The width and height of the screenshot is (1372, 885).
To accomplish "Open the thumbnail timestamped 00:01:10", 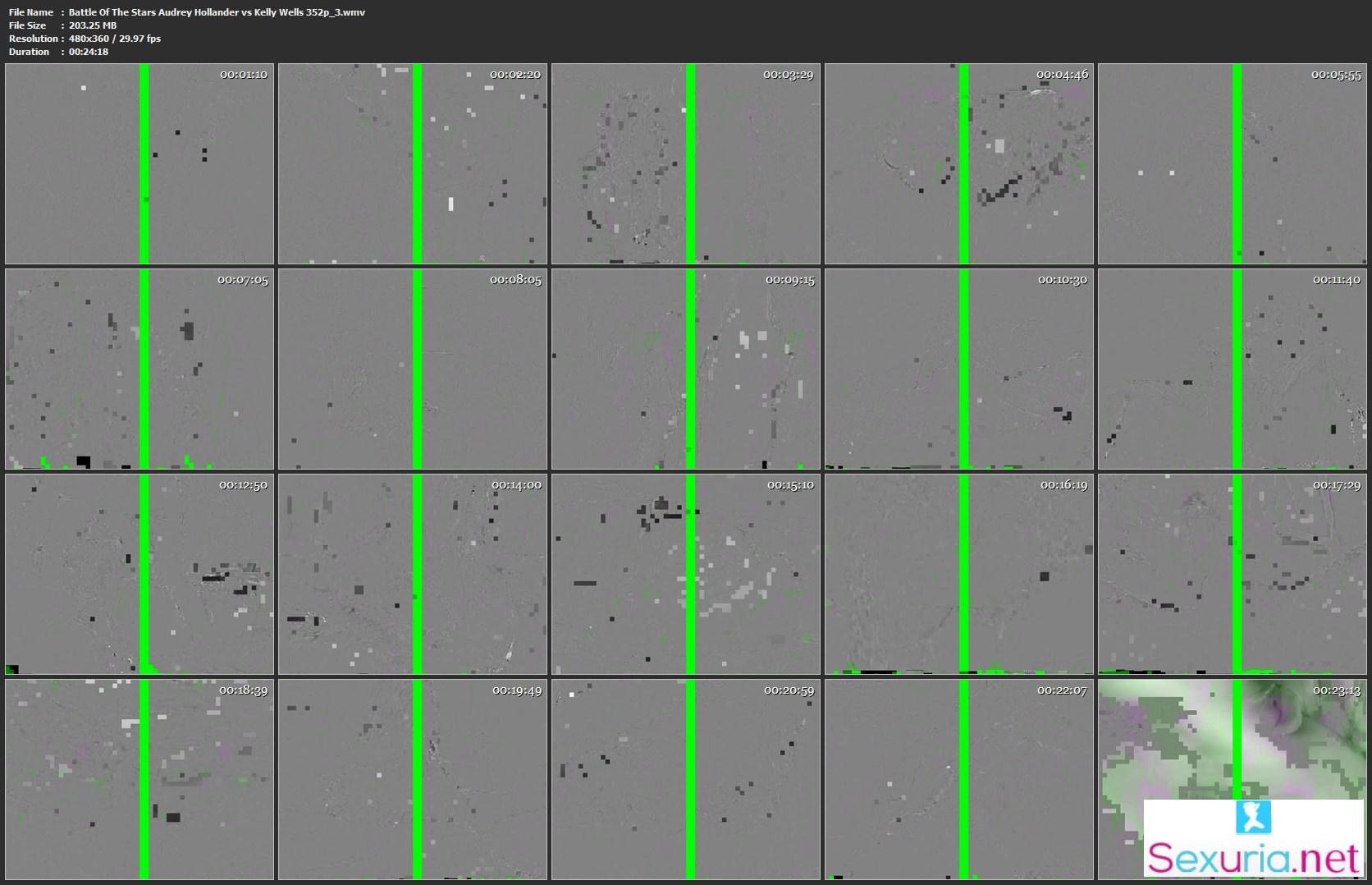I will [139, 163].
